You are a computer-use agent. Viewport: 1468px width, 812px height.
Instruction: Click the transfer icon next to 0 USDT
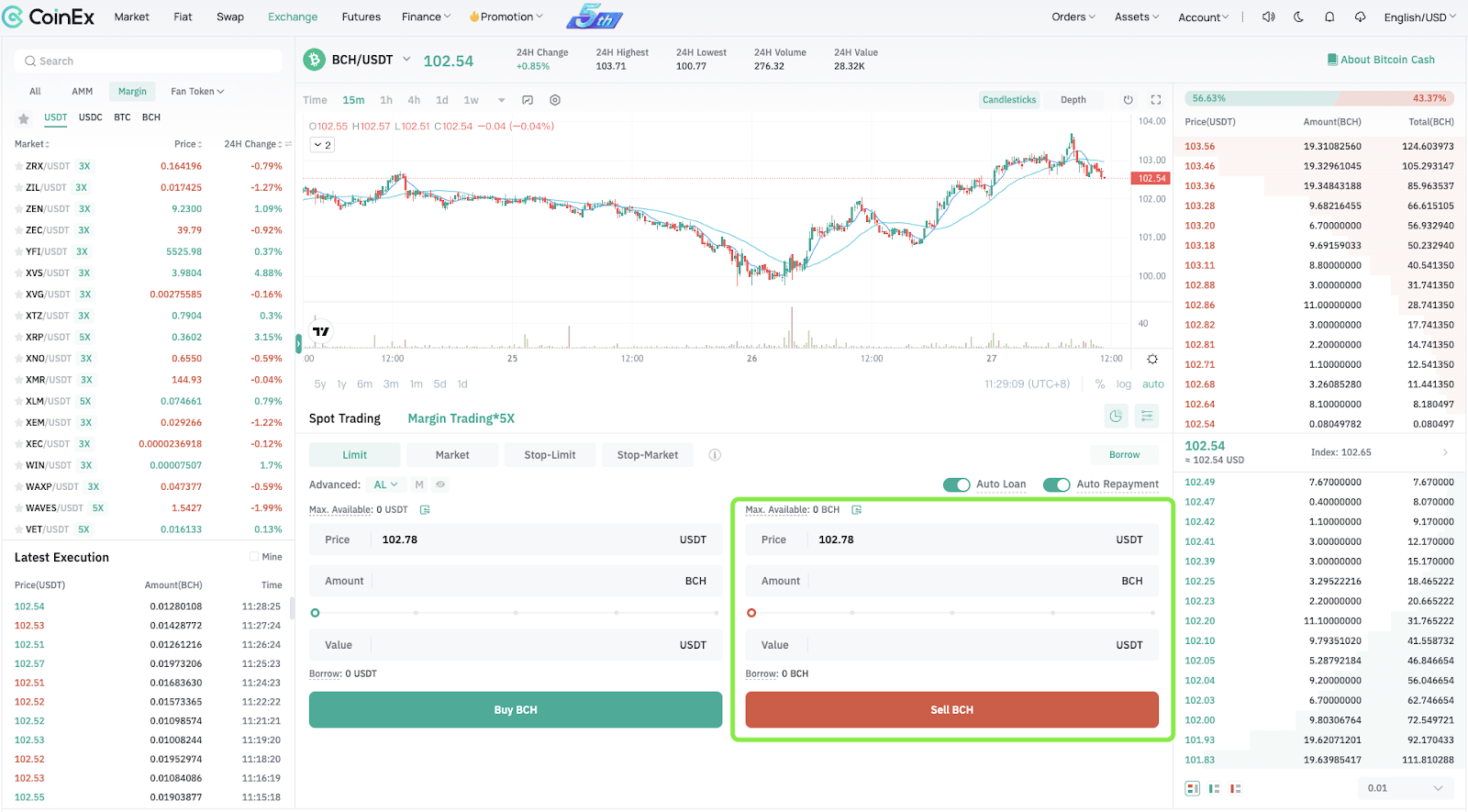click(x=425, y=509)
